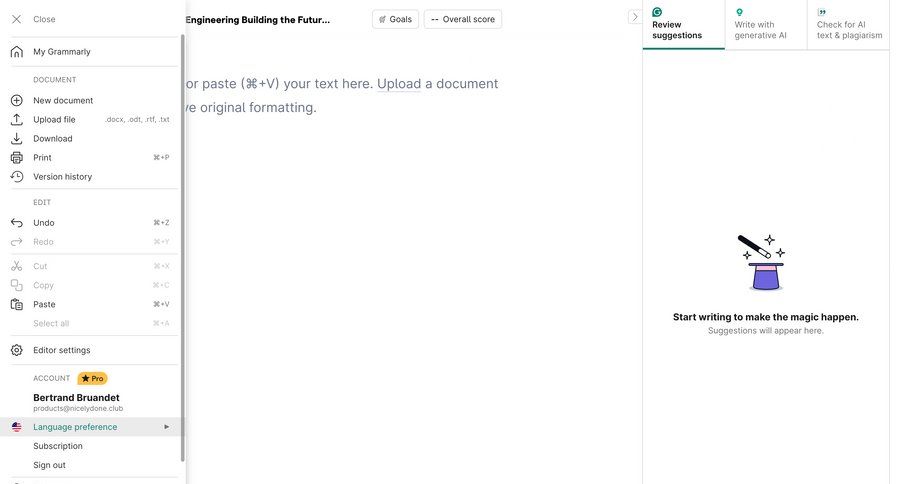
Task: Click the Upload file arrow icon
Action: (17, 119)
